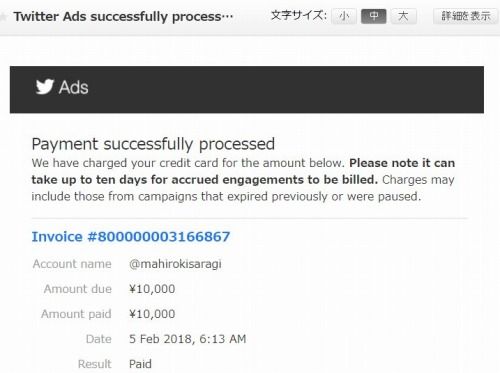Click the @mahirokisaragi account name
Screen dimensions: 500x373
175,264
